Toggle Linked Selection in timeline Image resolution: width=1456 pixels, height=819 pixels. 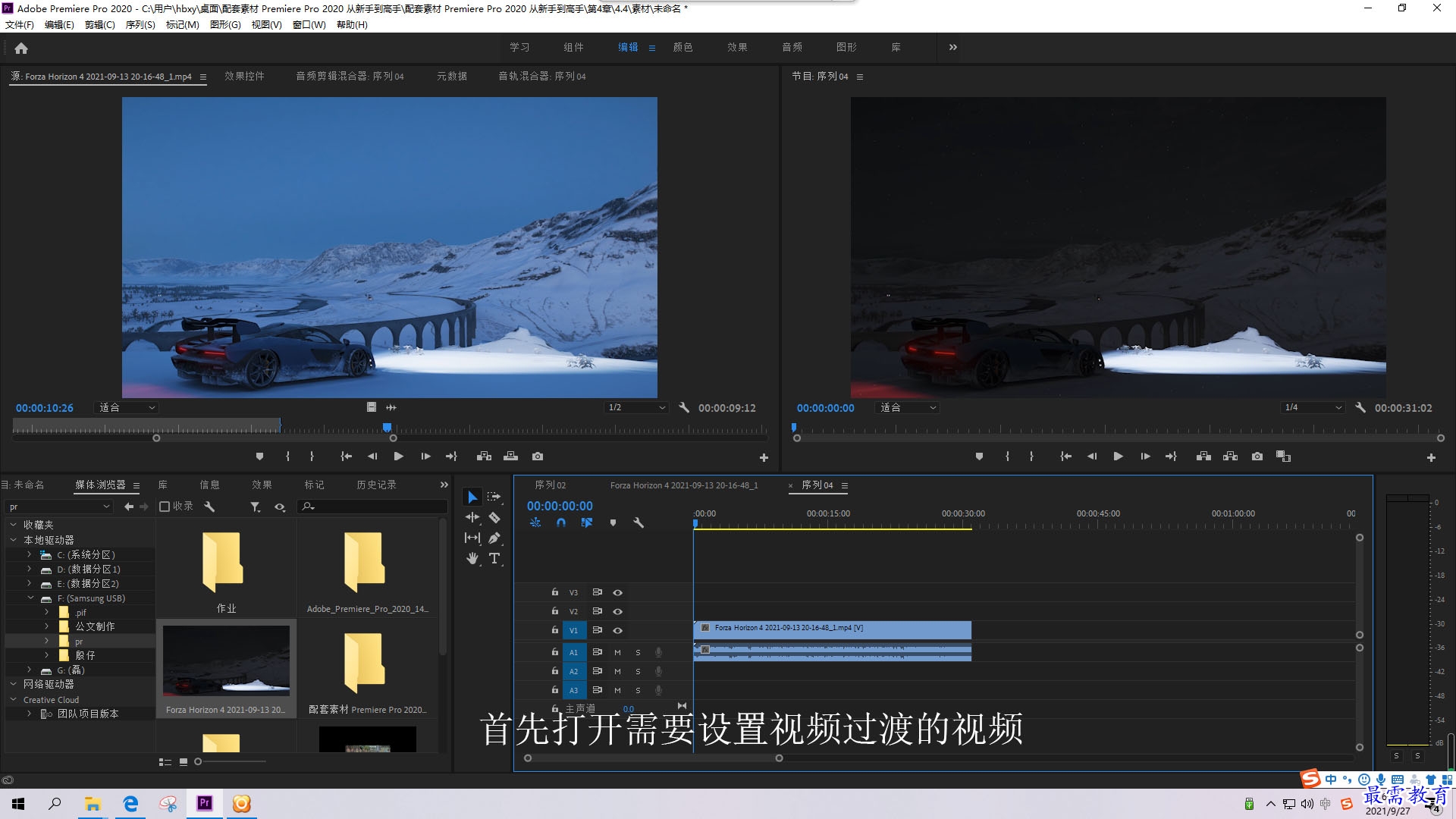coord(586,522)
